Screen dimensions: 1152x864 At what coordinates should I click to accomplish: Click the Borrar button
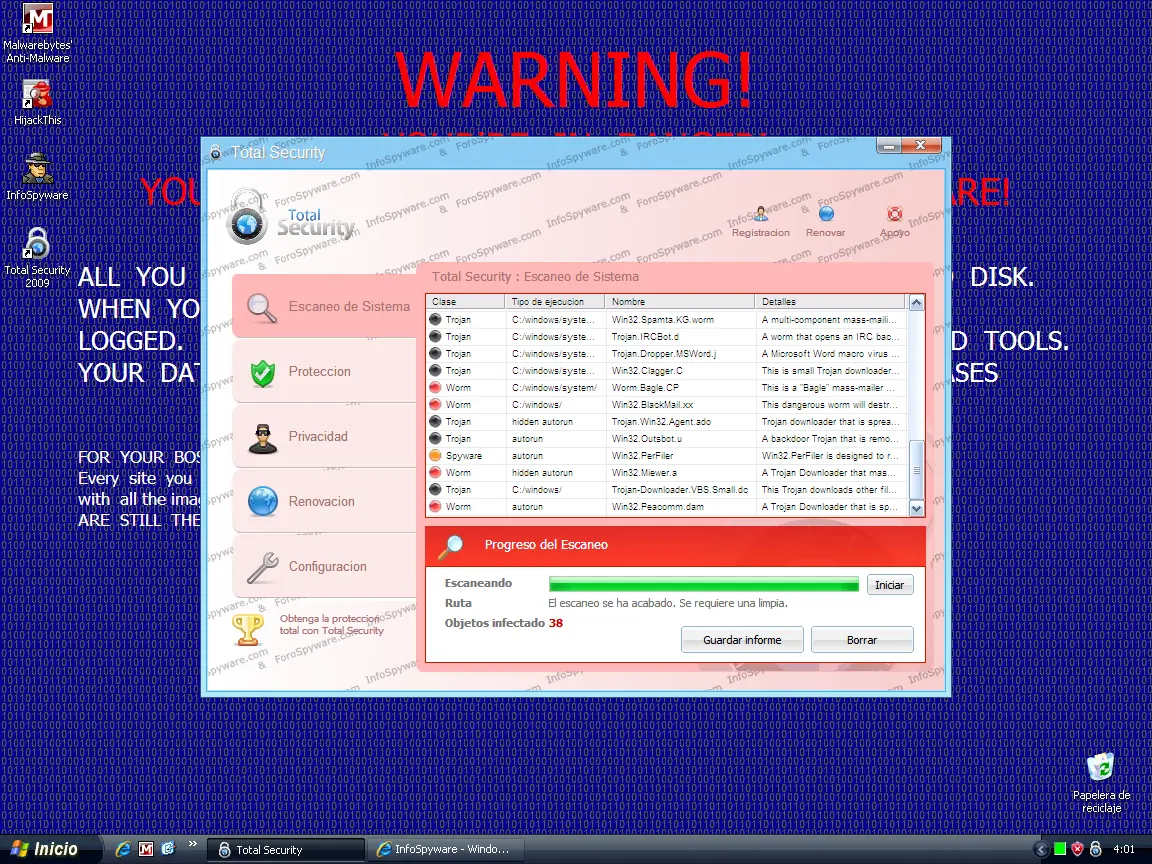[x=862, y=640]
